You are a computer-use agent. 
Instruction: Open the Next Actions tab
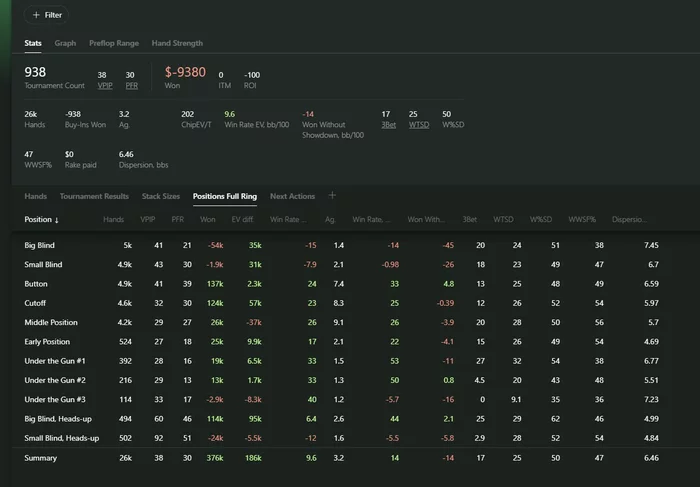292,196
